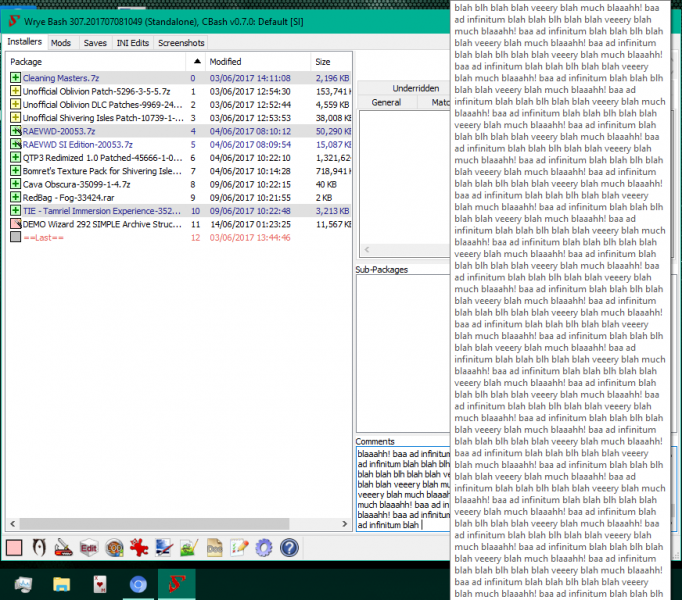682x600 pixels.
Task: Click the 153,741 size value
Action: [333, 92]
